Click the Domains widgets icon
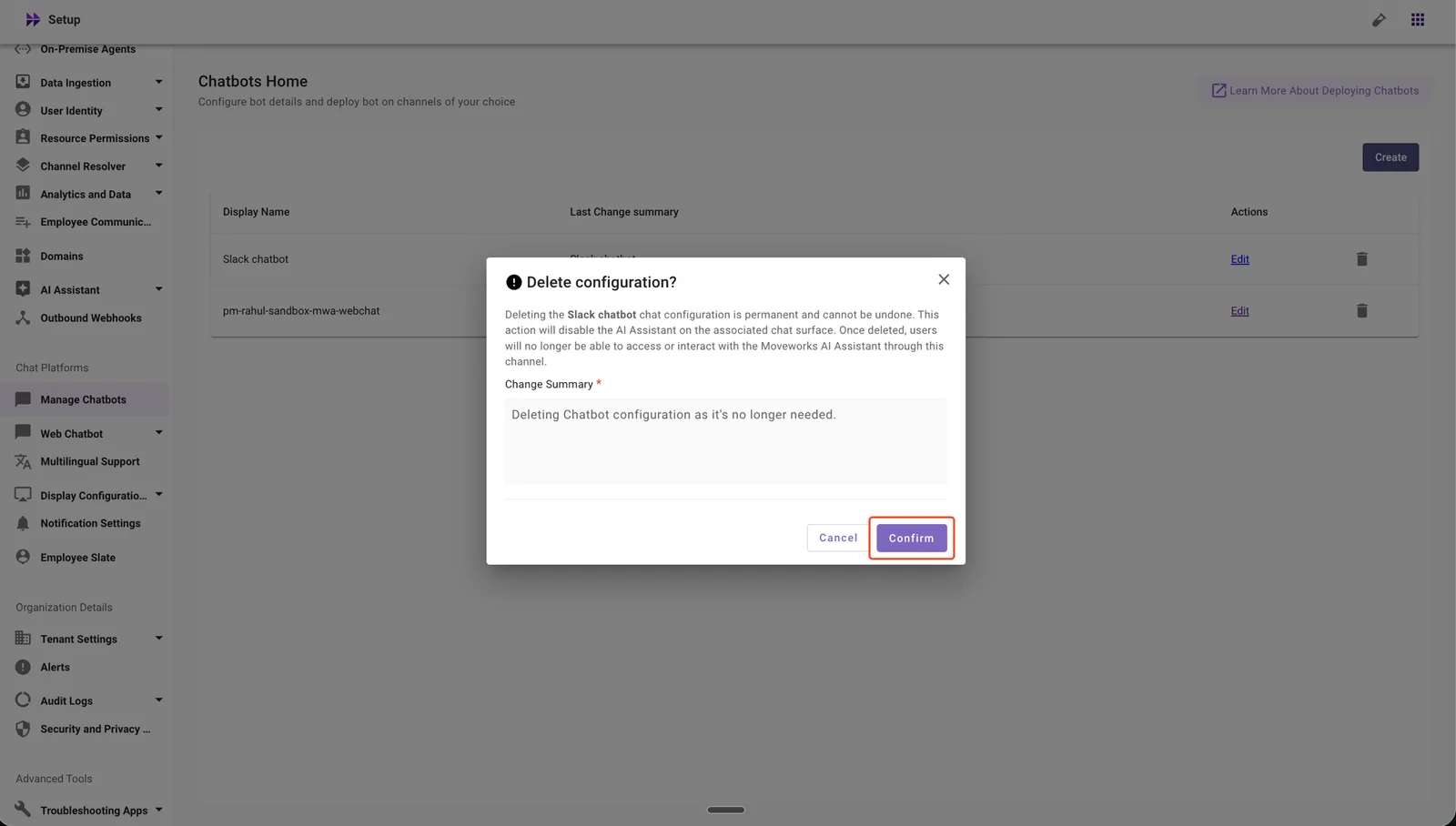This screenshot has width=1456, height=826. tap(23, 256)
